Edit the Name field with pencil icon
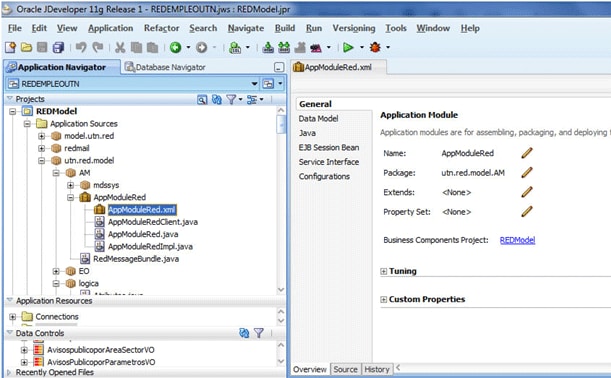Screen dimensions: 611x378 click(527, 153)
